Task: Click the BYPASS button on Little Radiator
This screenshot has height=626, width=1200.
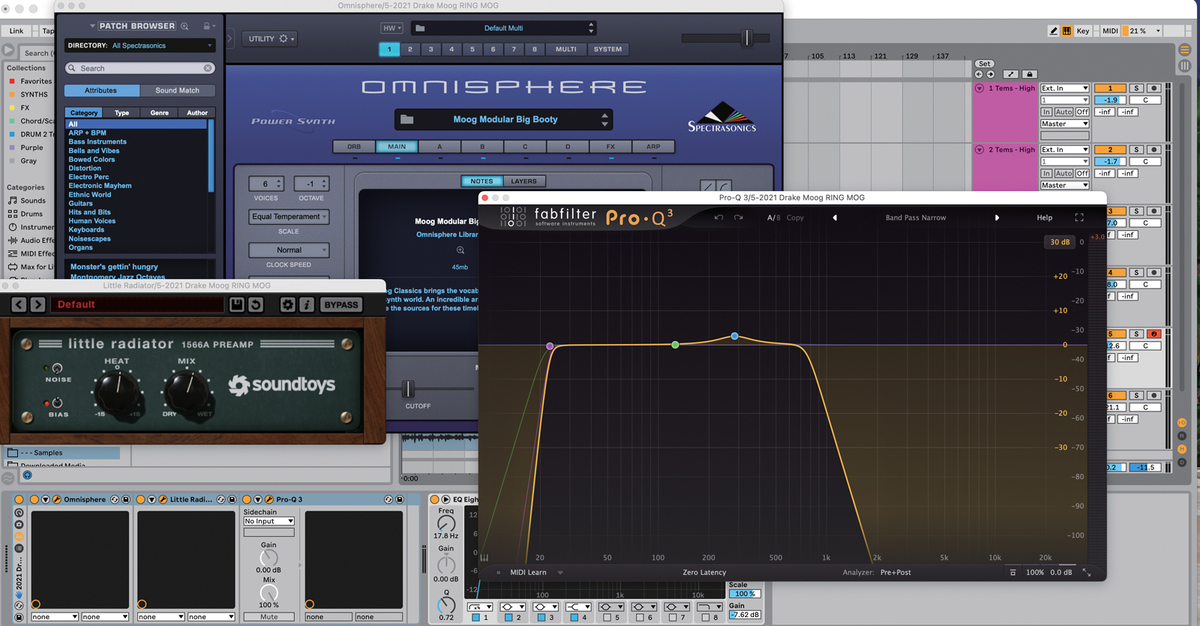Action: (340, 305)
